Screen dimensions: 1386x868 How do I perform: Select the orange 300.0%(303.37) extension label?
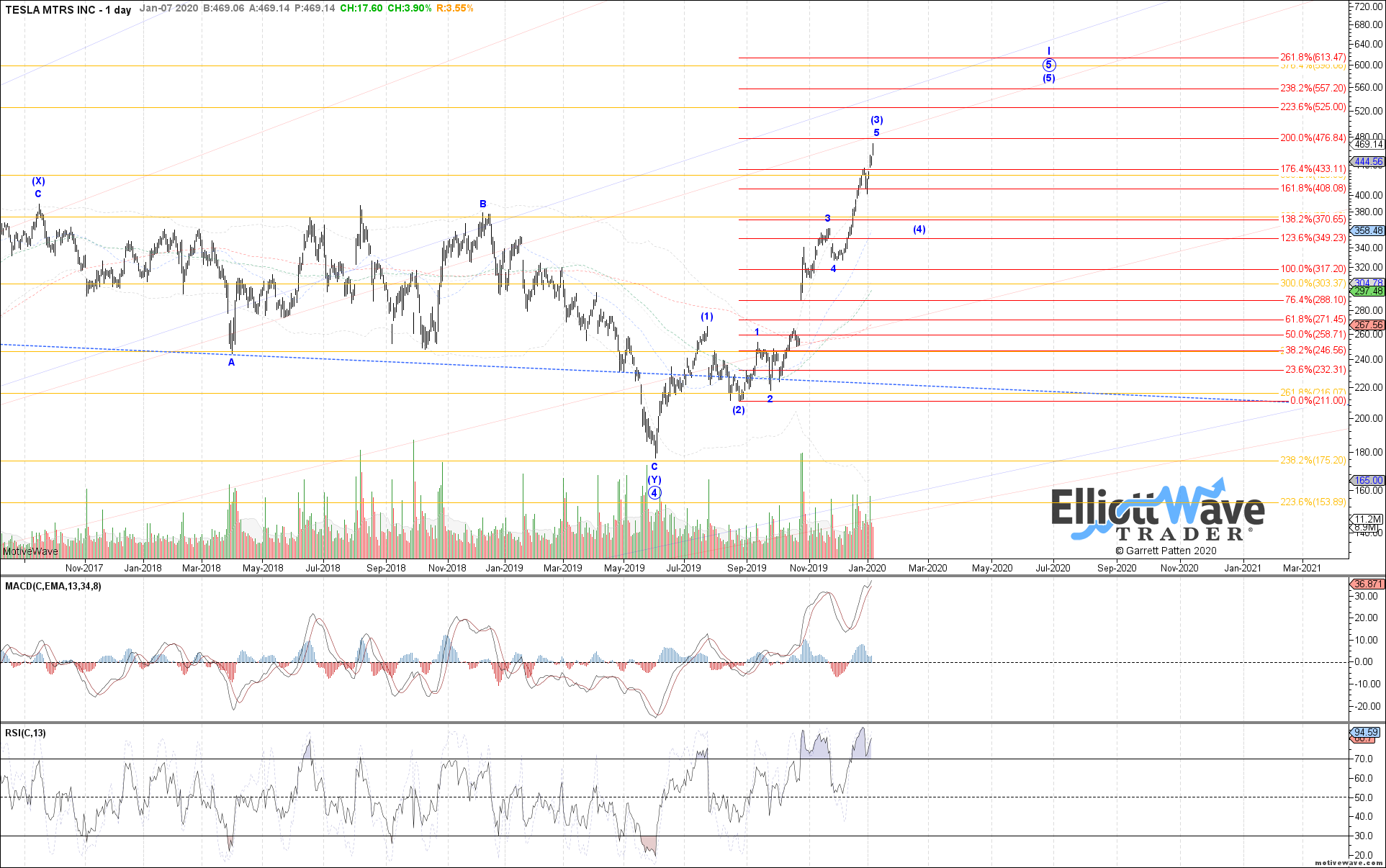tap(1313, 284)
